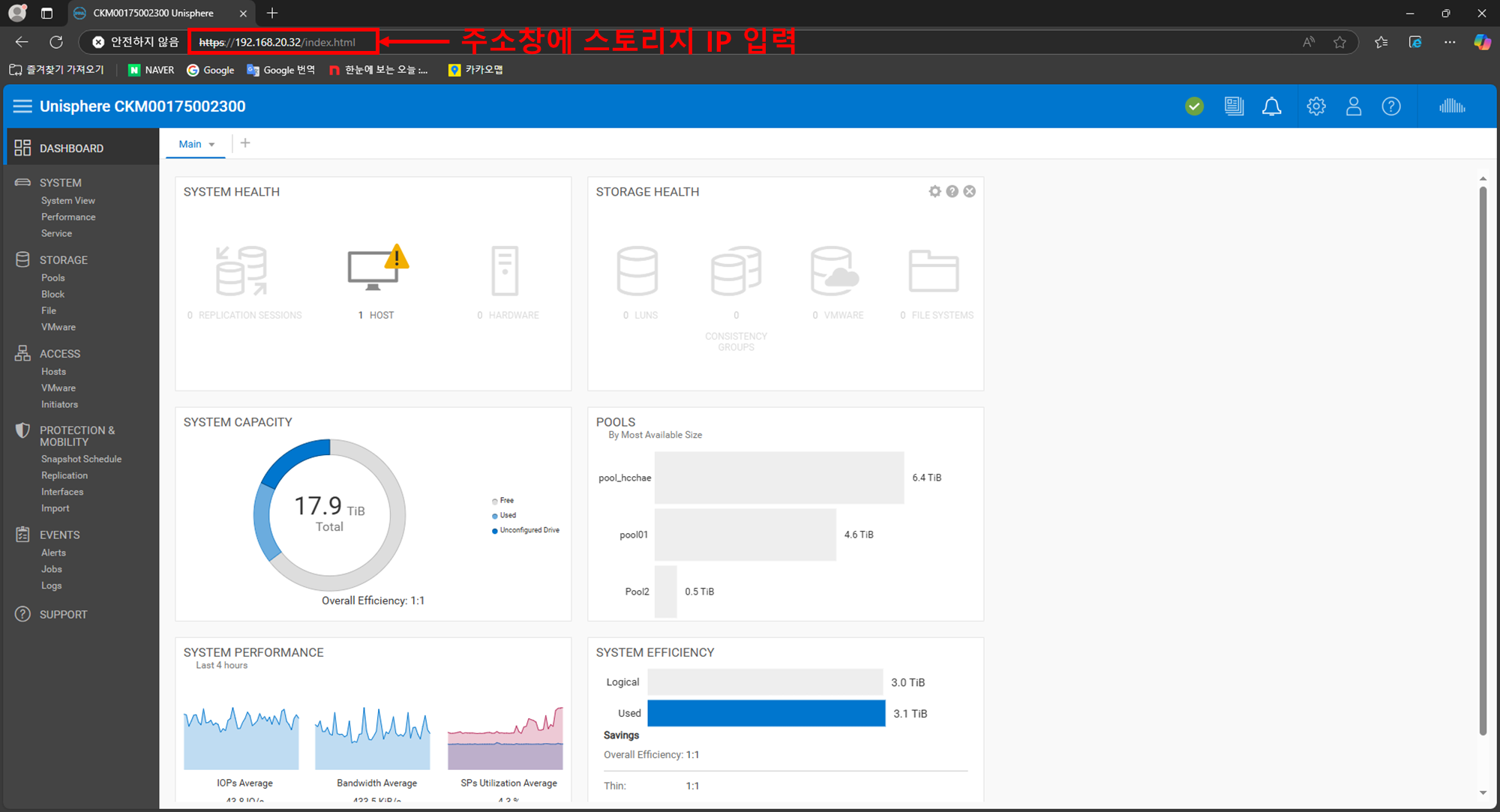Open Hosts under Access

click(x=53, y=371)
